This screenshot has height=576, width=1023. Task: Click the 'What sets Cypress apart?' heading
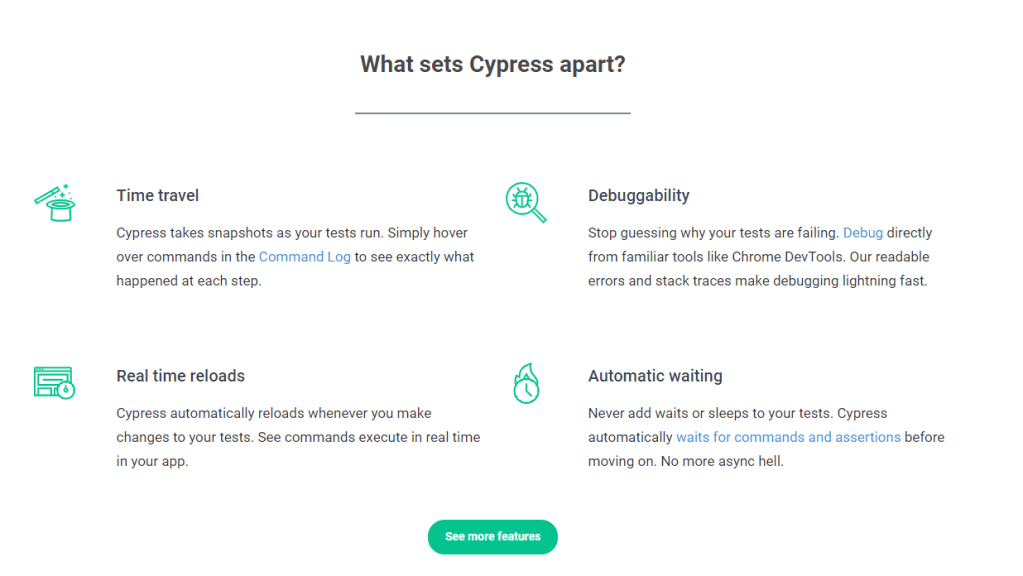coord(492,65)
